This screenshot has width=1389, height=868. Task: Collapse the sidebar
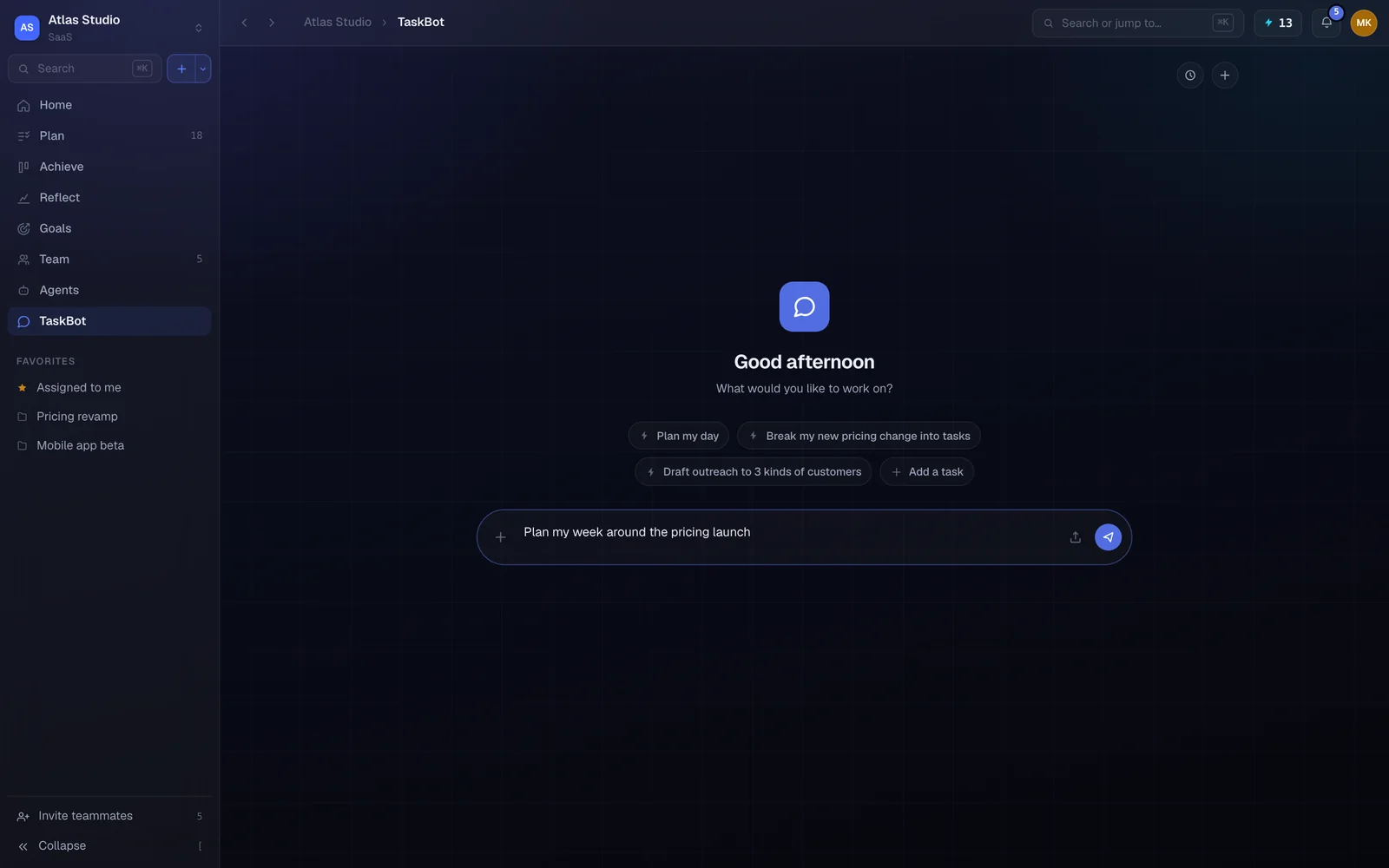click(109, 845)
